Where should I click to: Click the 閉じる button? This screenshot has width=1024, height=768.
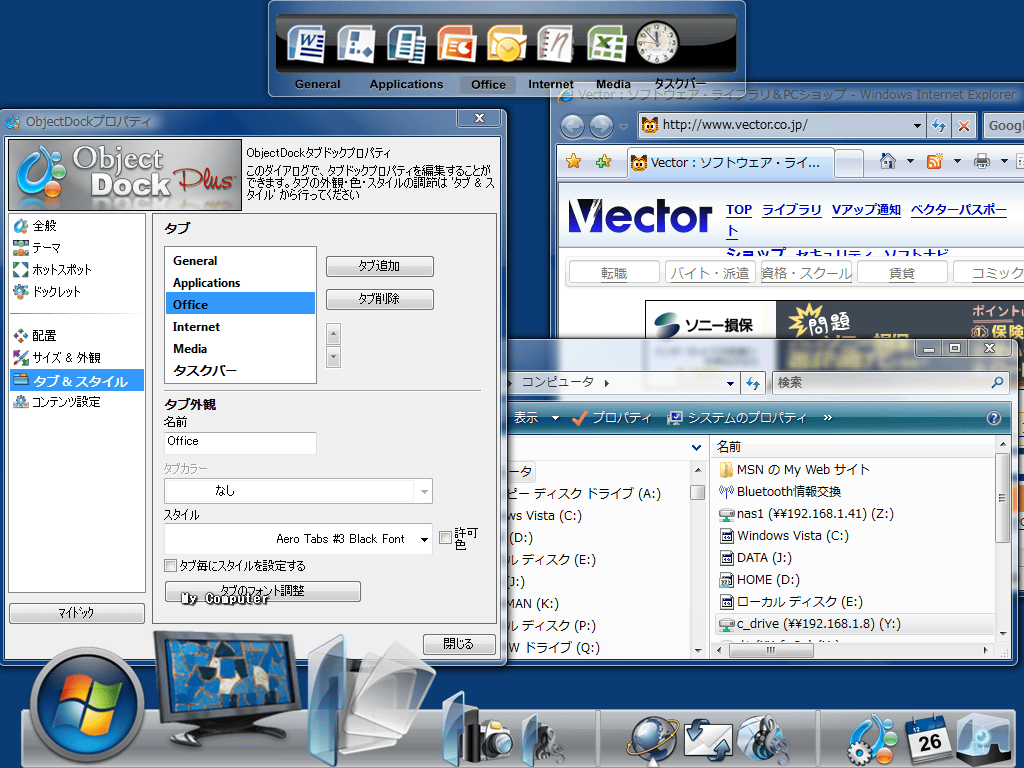point(458,644)
